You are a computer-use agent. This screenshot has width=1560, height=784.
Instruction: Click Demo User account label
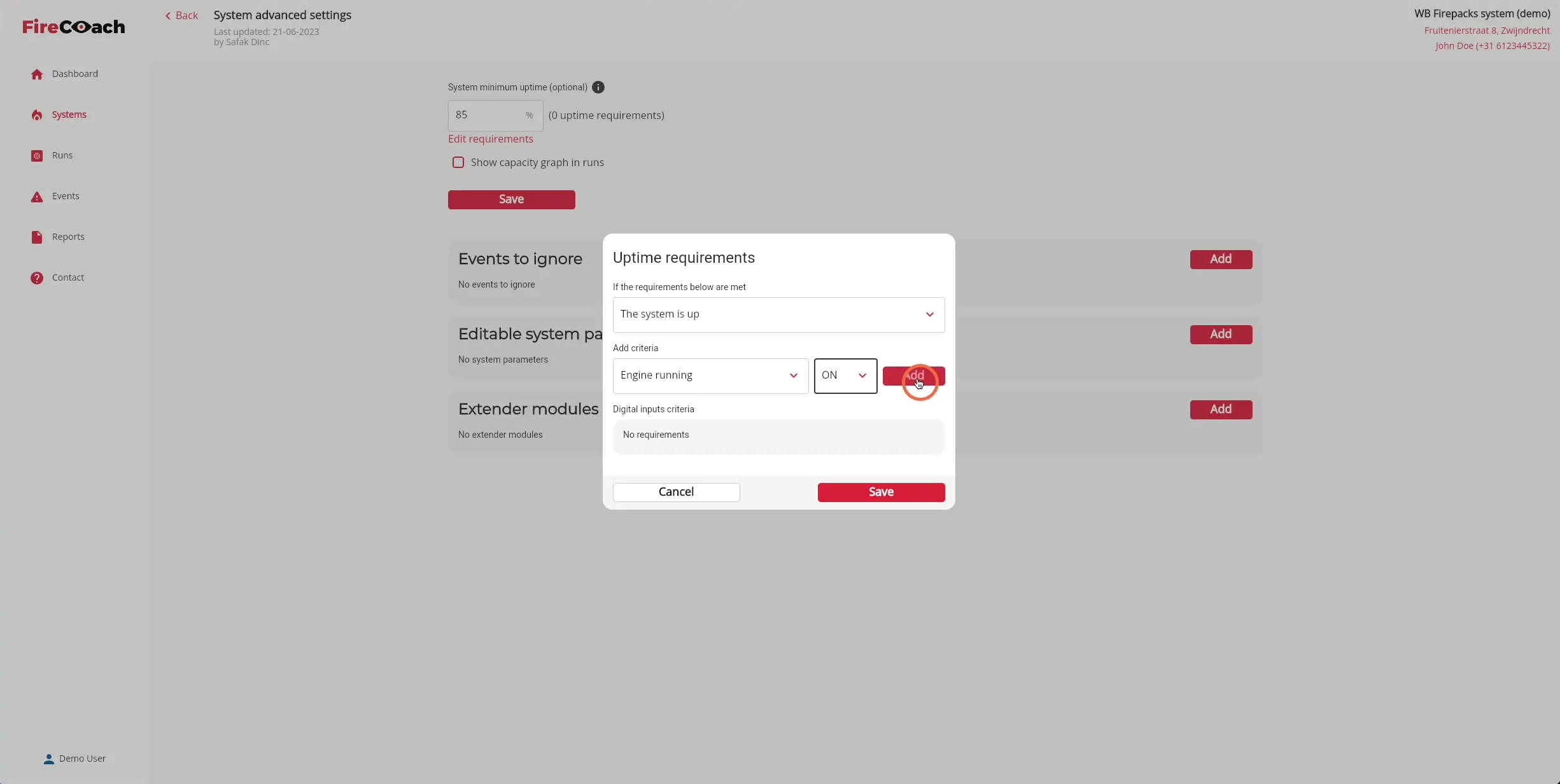82,759
